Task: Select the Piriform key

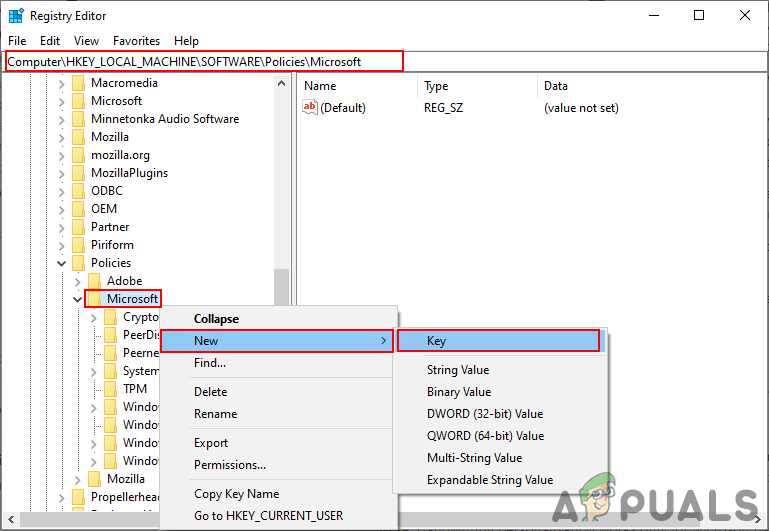Action: click(112, 245)
